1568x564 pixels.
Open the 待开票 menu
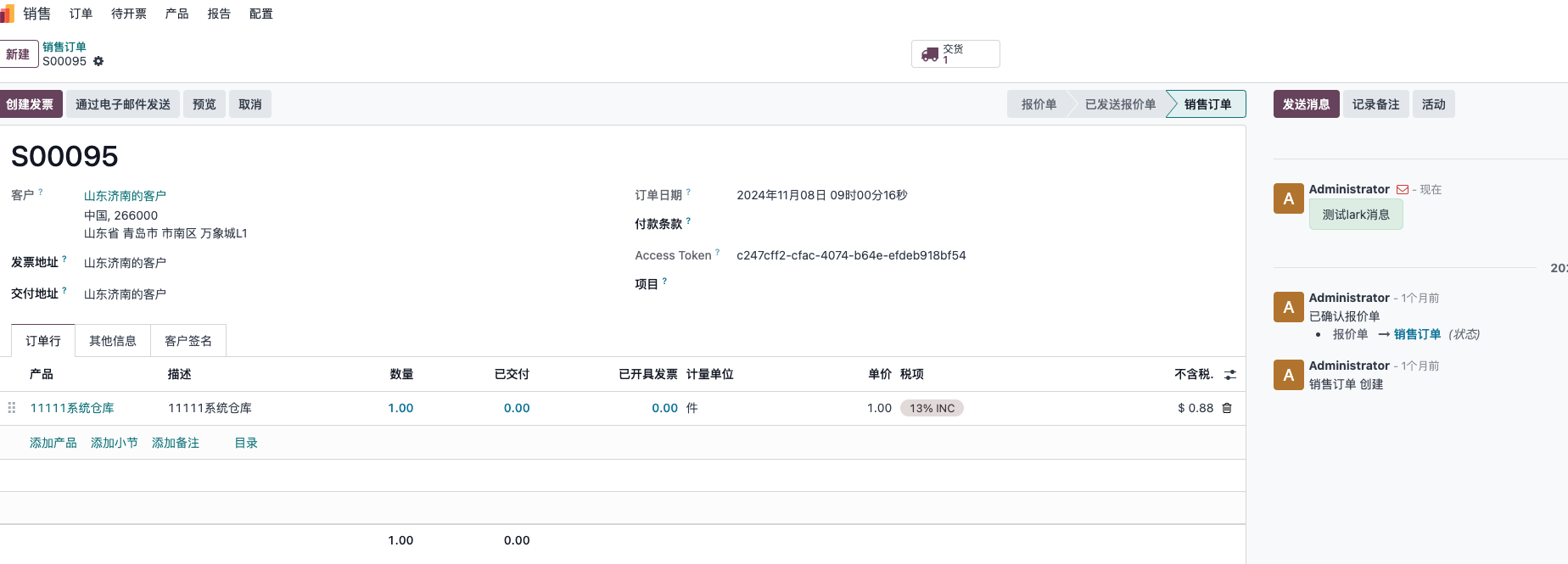coord(129,14)
